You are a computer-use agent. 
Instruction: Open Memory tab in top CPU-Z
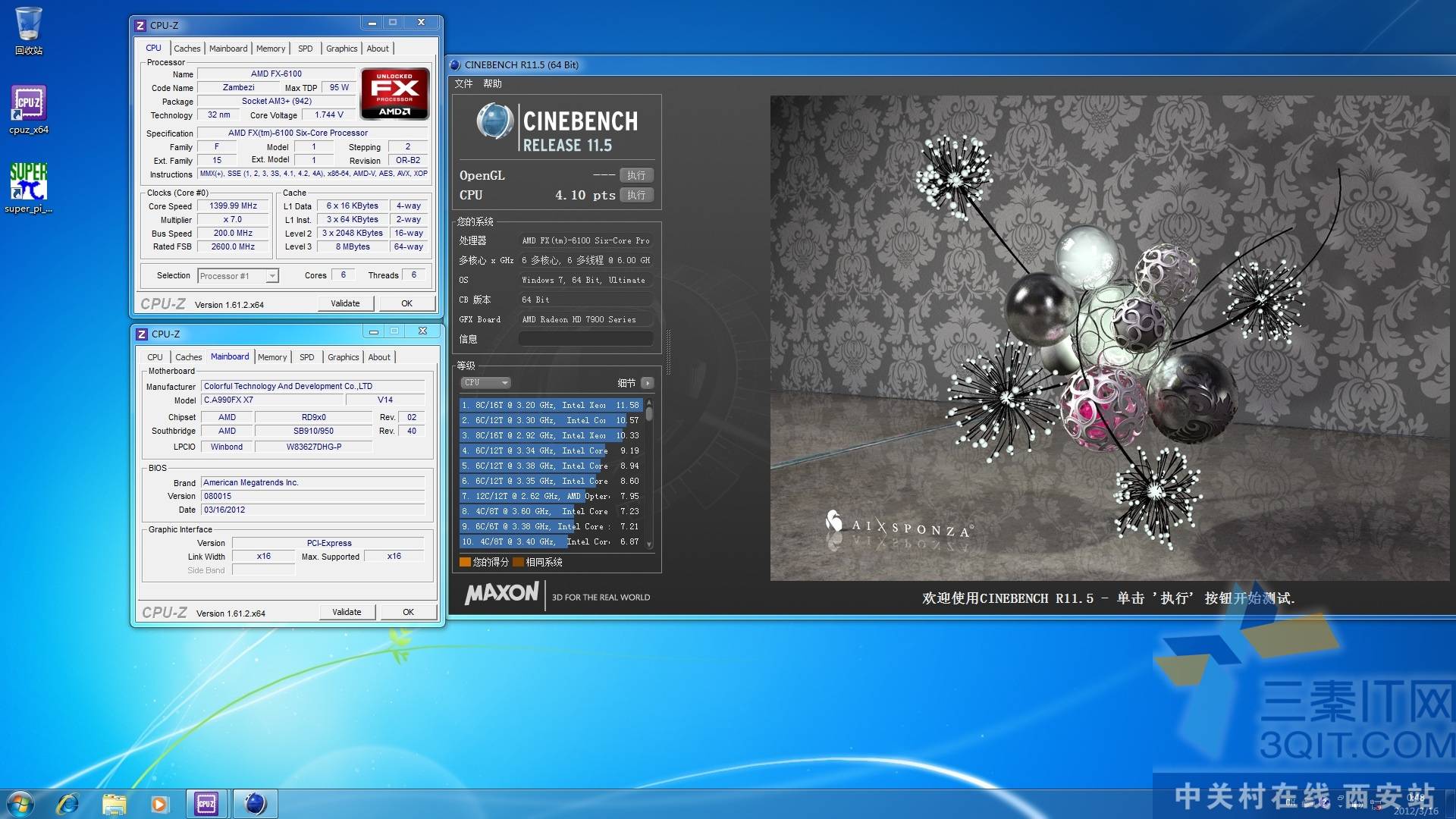[271, 49]
